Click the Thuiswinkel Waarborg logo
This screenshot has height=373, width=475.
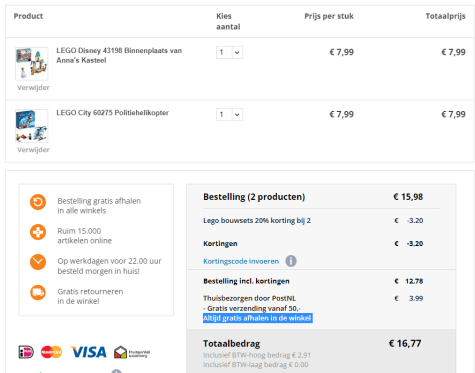(x=132, y=352)
